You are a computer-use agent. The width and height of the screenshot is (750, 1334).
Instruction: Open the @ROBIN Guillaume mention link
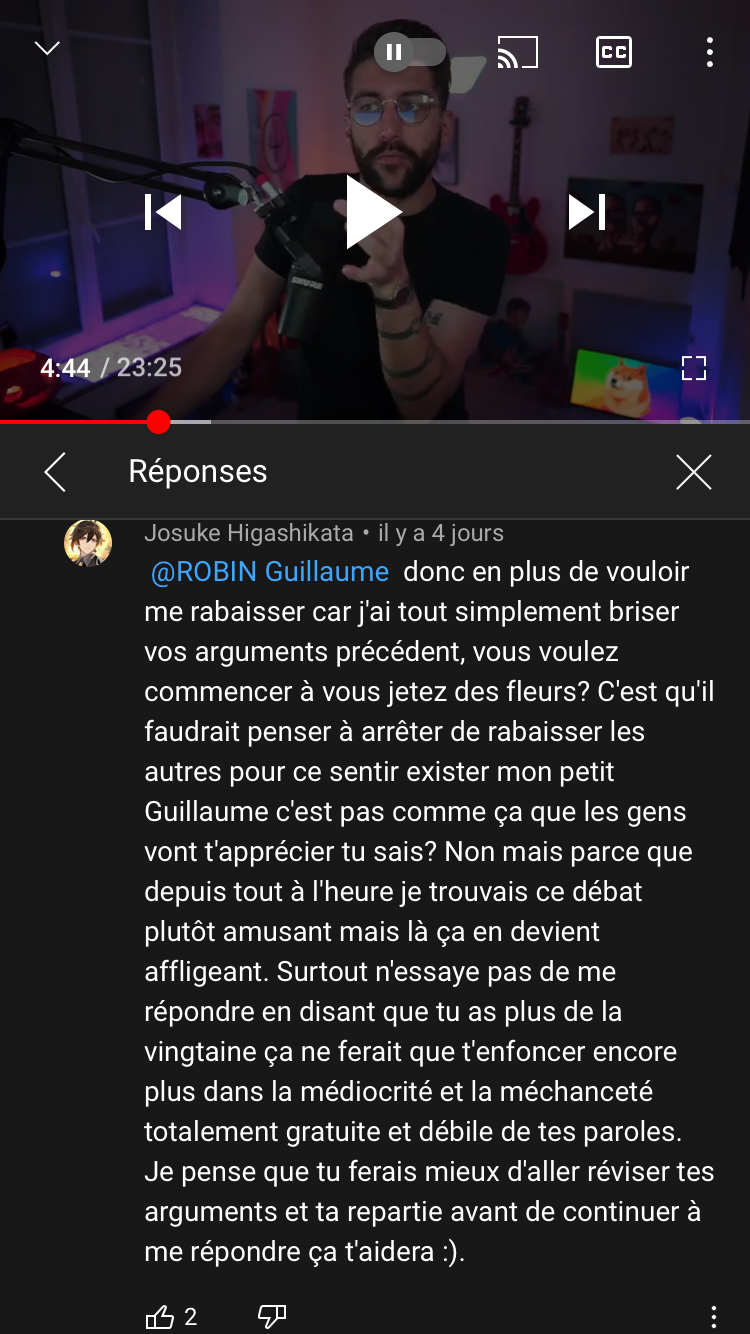pyautogui.click(x=269, y=572)
